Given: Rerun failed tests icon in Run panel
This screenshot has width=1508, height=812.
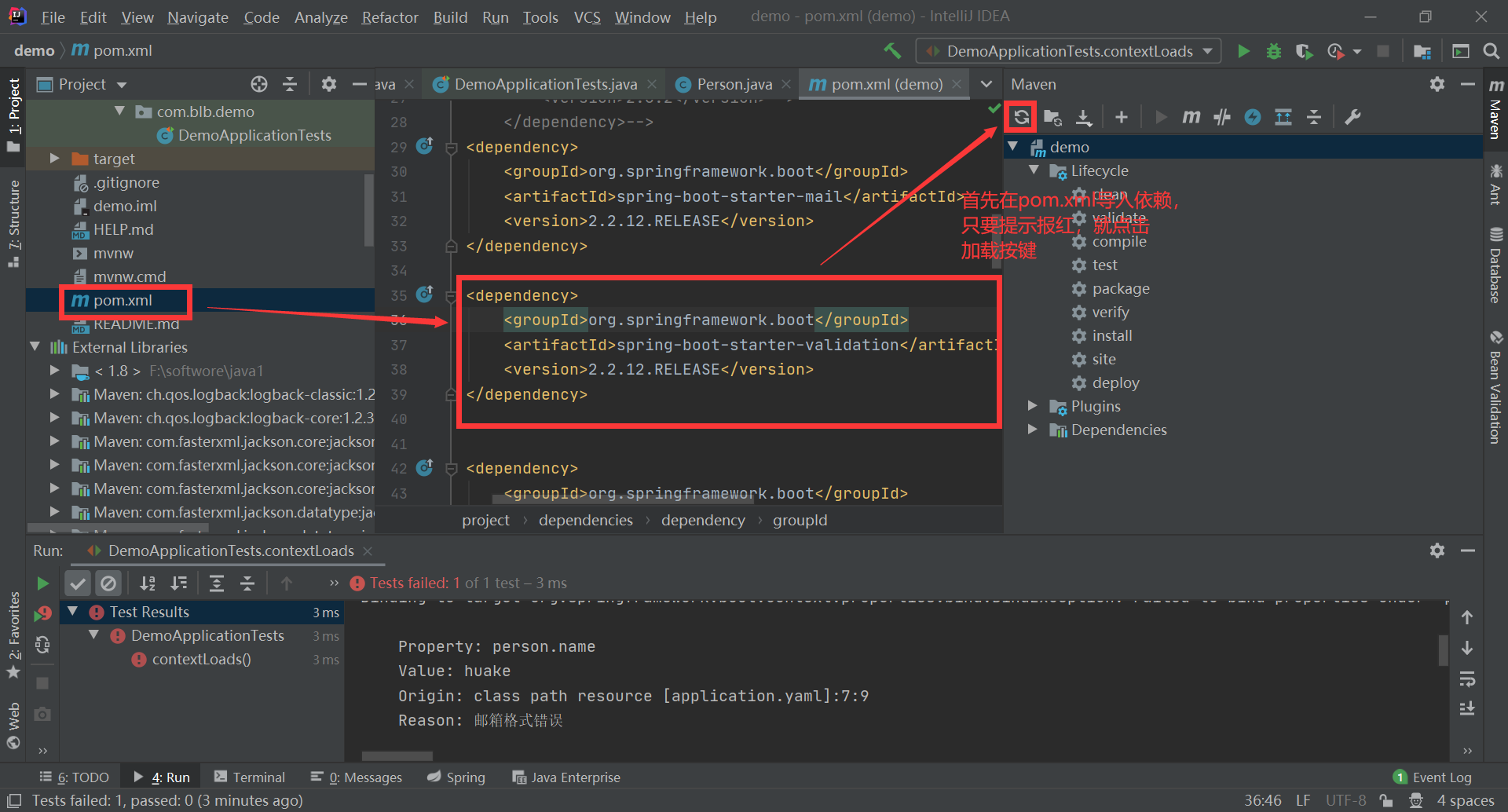Looking at the screenshot, I should pyautogui.click(x=42, y=614).
